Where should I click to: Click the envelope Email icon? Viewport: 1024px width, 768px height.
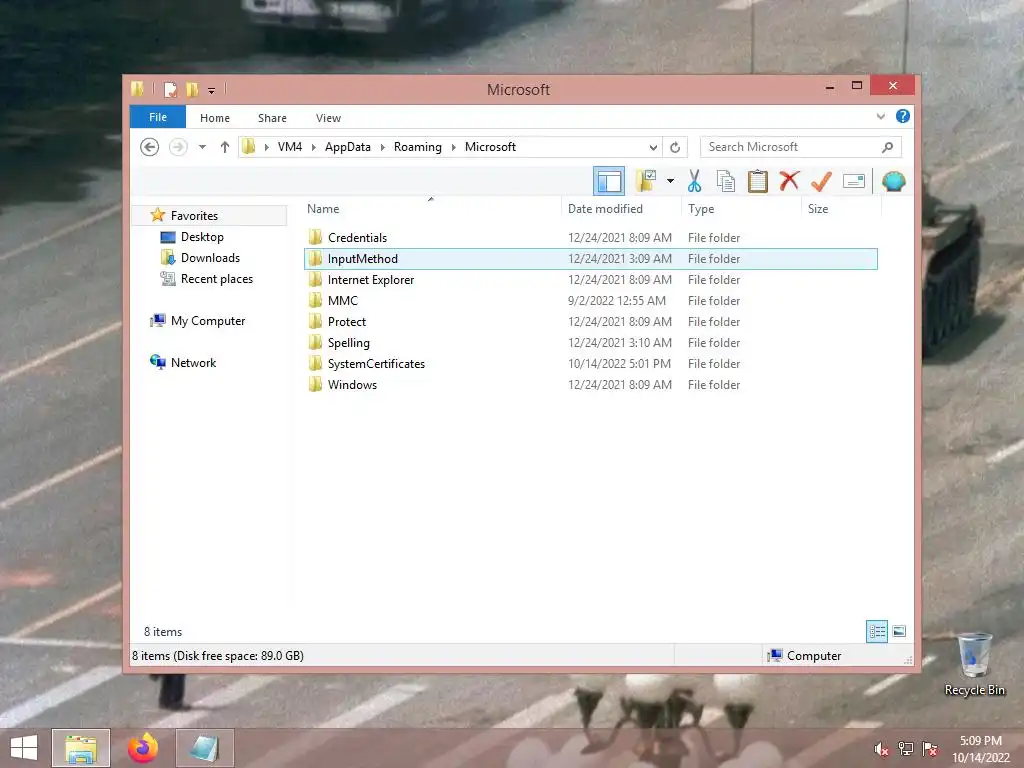[854, 181]
